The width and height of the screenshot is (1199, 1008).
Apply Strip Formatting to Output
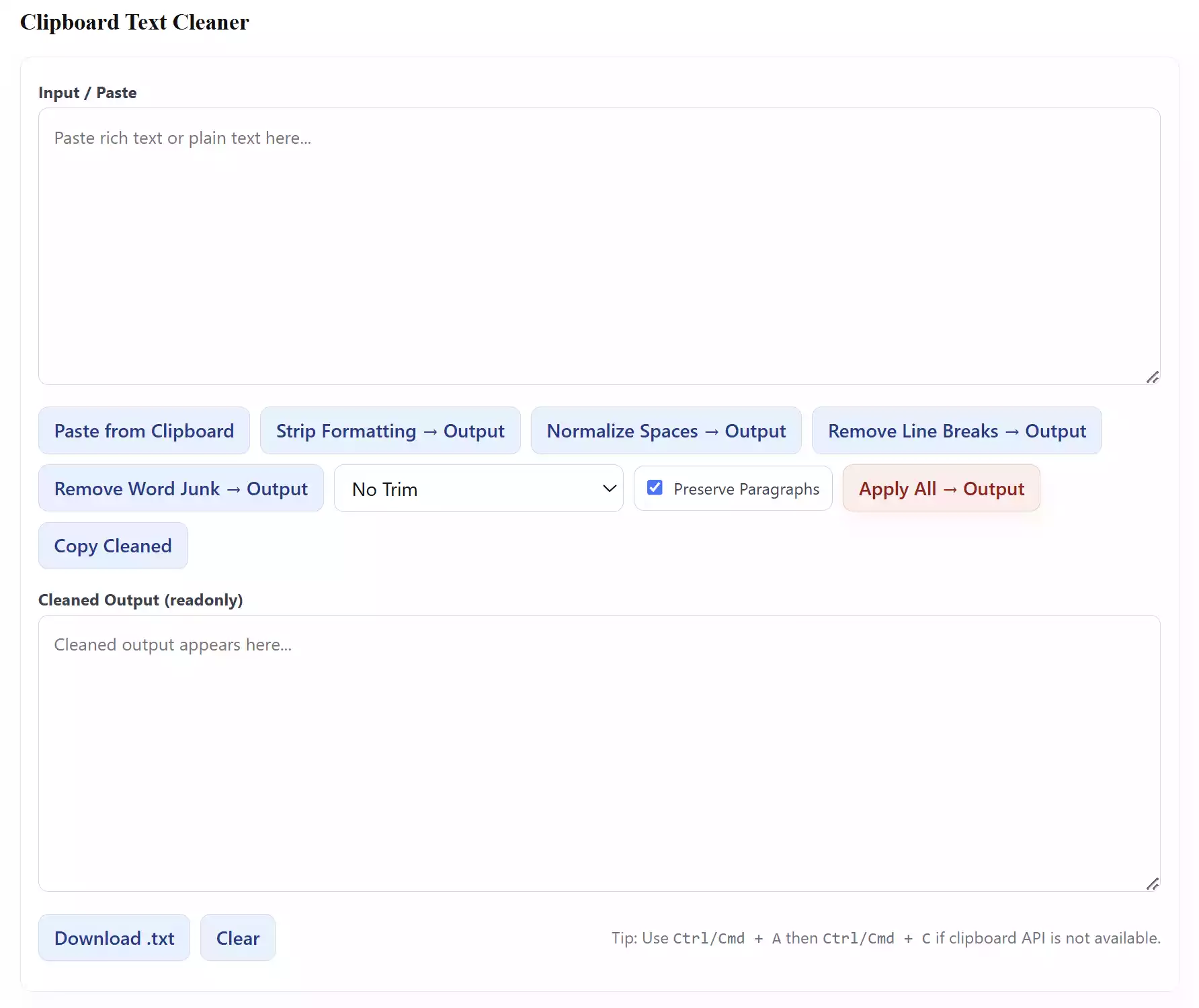[390, 431]
